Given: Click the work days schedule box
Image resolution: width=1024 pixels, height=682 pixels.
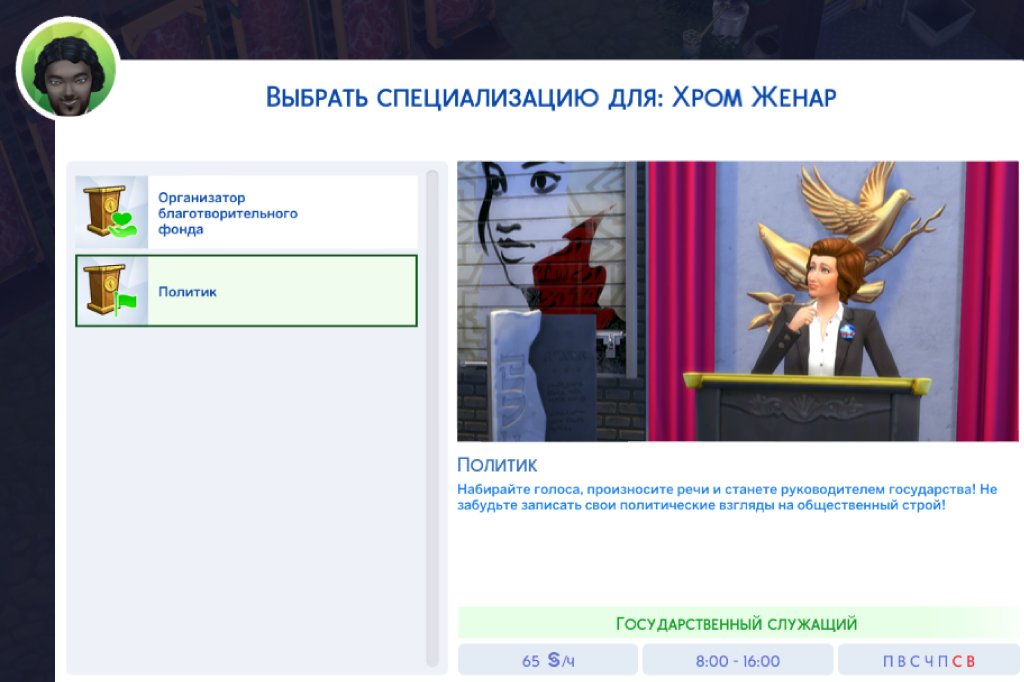Looking at the screenshot, I should pos(929,660).
